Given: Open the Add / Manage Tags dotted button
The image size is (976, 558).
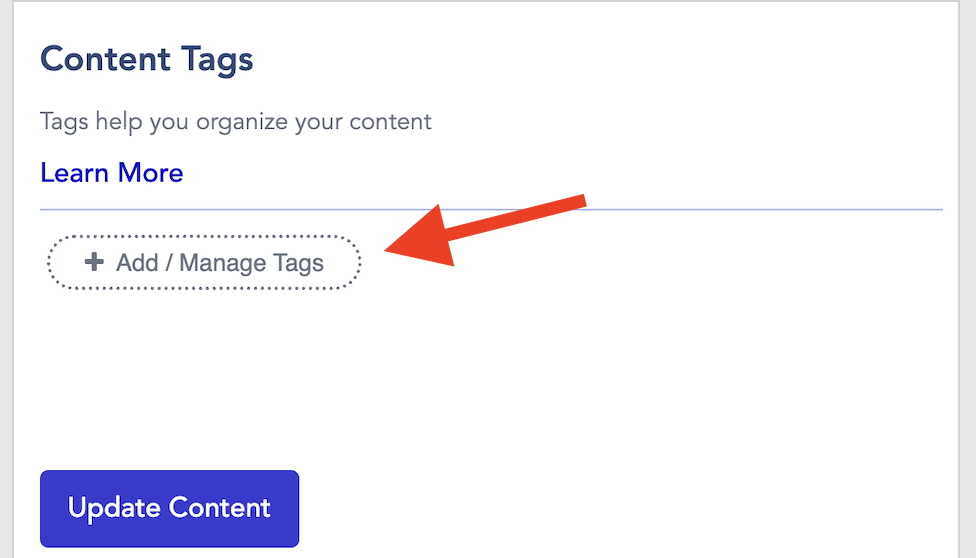Looking at the screenshot, I should [204, 262].
